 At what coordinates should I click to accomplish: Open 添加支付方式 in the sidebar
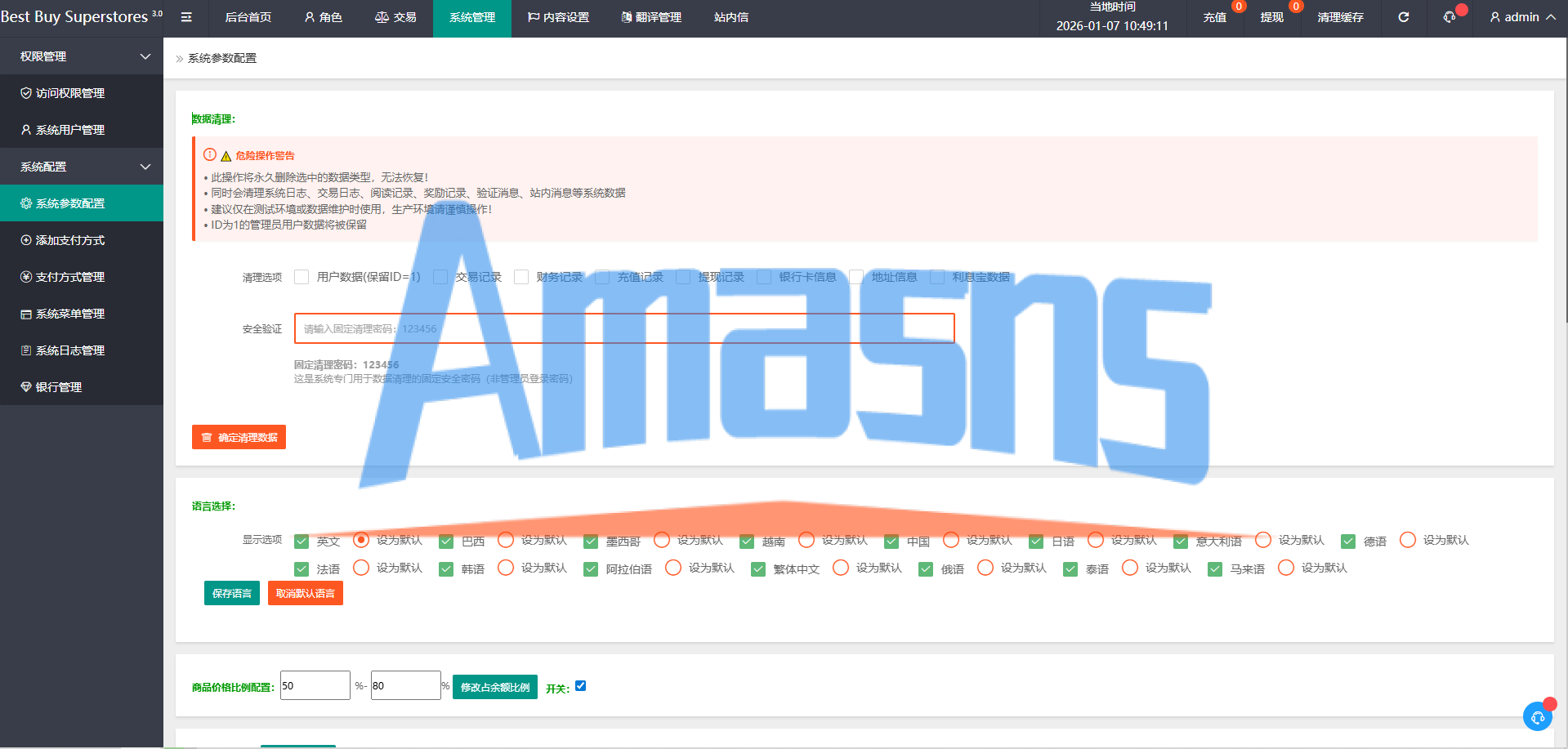point(82,240)
